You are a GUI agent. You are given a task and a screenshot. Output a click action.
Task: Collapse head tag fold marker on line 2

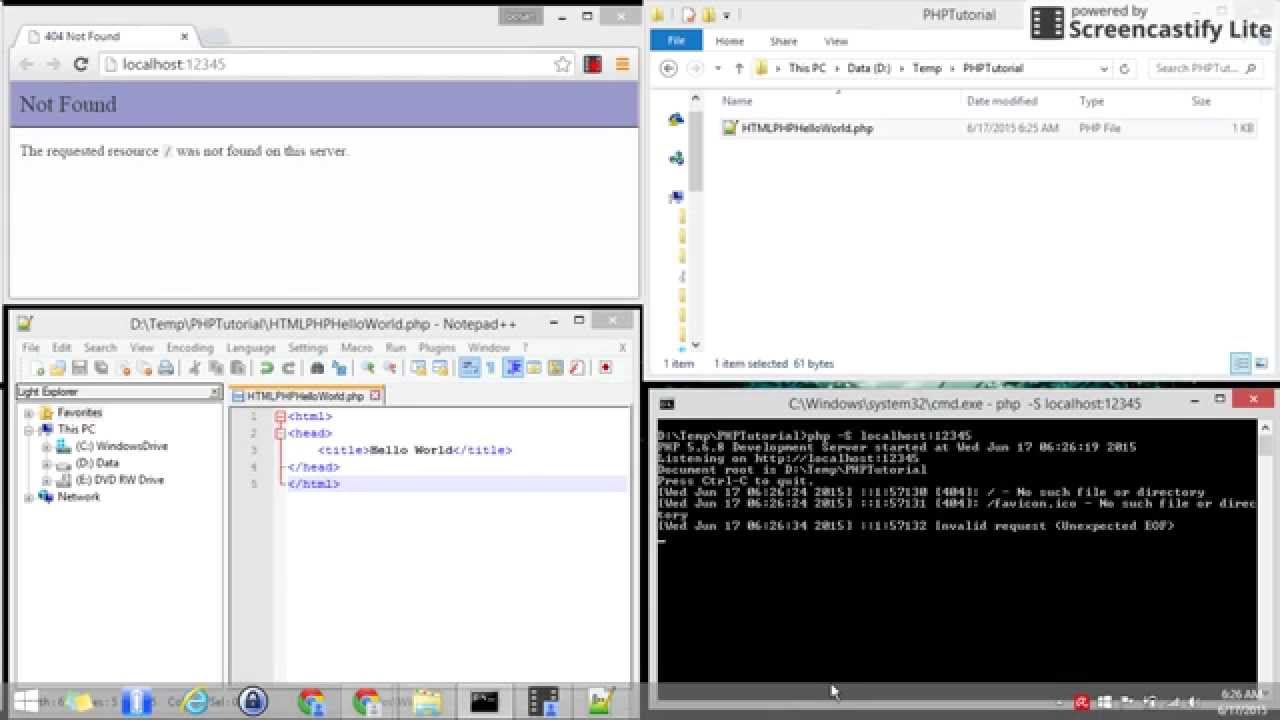281,434
